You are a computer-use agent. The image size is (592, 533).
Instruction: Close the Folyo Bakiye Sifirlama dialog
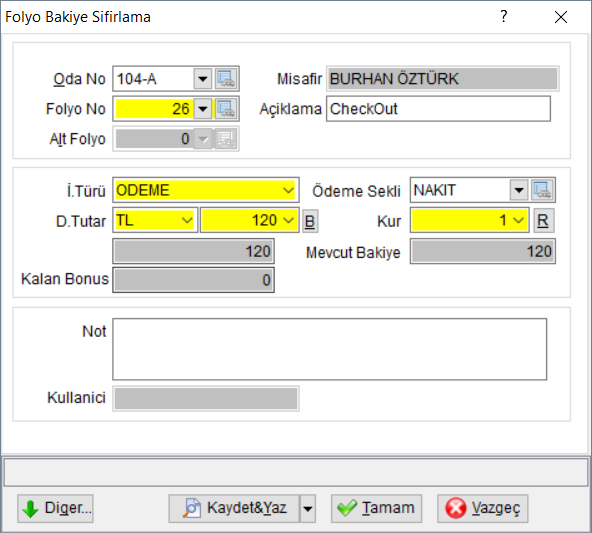click(561, 17)
